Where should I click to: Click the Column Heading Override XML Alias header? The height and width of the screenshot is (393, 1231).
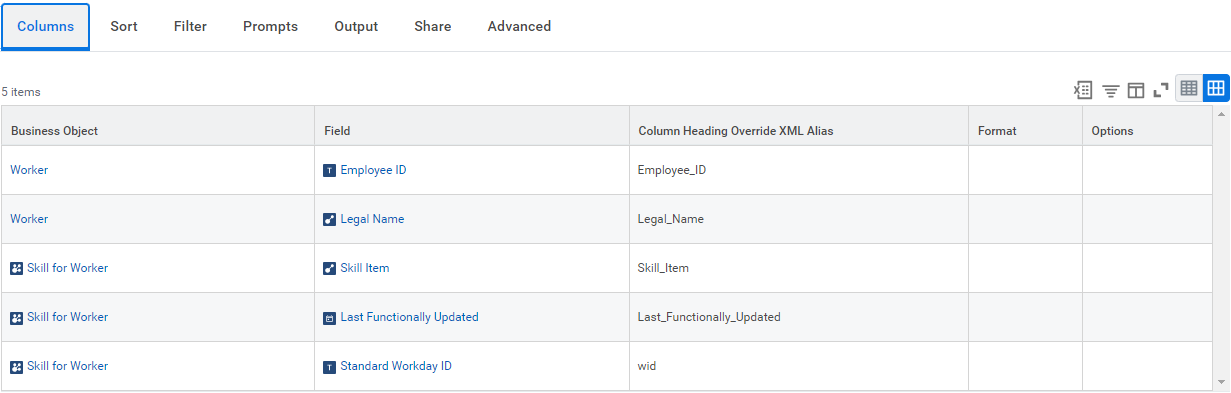pyautogui.click(x=799, y=126)
